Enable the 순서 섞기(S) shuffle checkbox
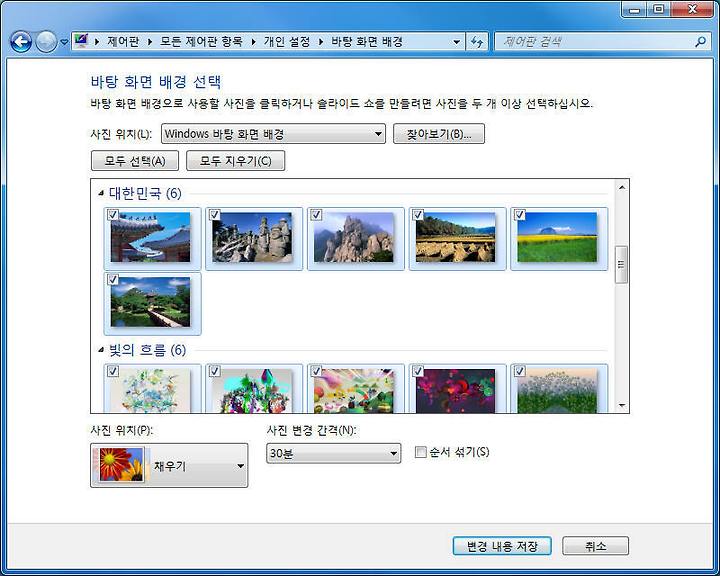 420,452
